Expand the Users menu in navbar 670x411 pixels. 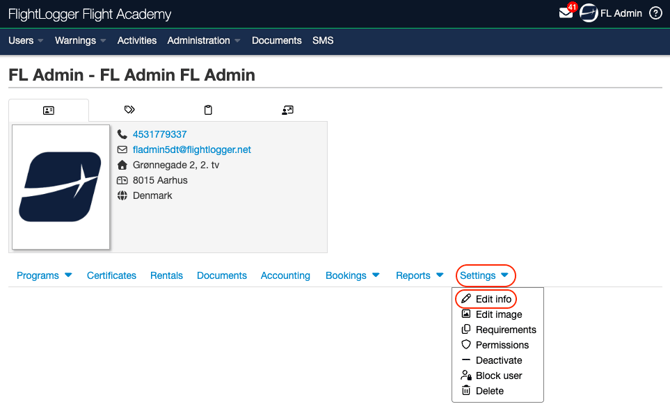coord(26,41)
